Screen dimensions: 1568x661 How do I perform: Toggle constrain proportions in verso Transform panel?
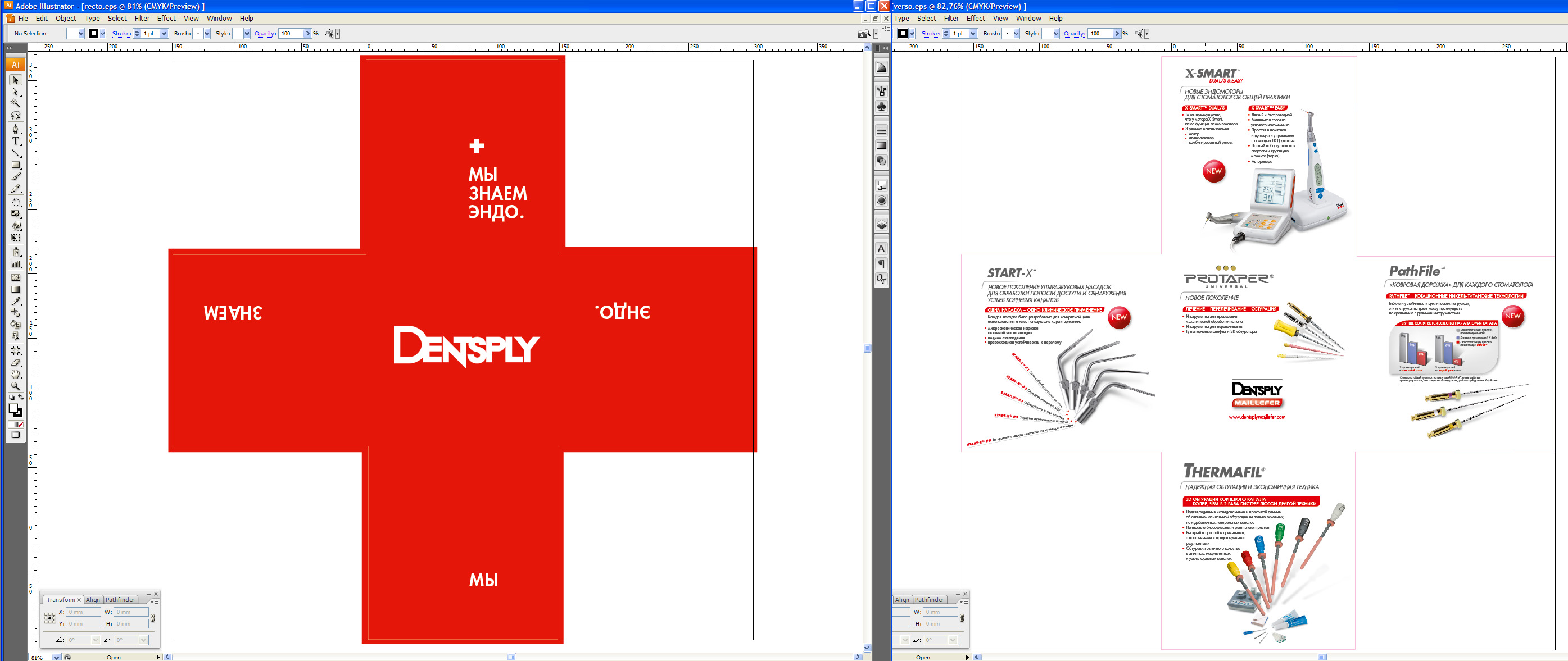[962, 618]
